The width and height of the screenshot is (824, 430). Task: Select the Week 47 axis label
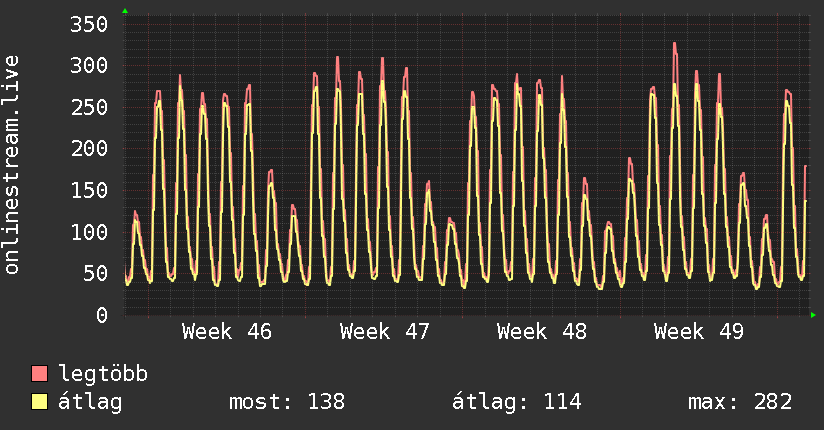384,332
